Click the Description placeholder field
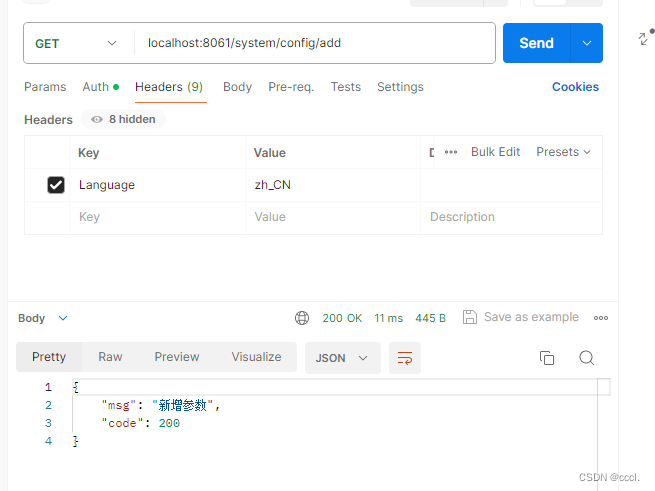The image size is (655, 491). click(x=511, y=217)
